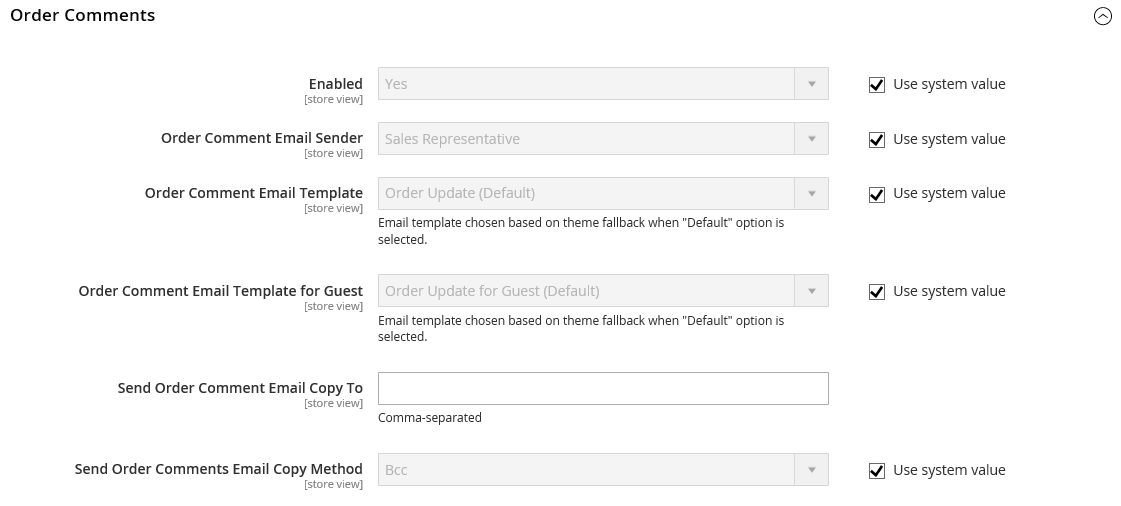The image size is (1121, 506).
Task: Uncheck the system value checkbox for Enabled
Action: tap(877, 85)
